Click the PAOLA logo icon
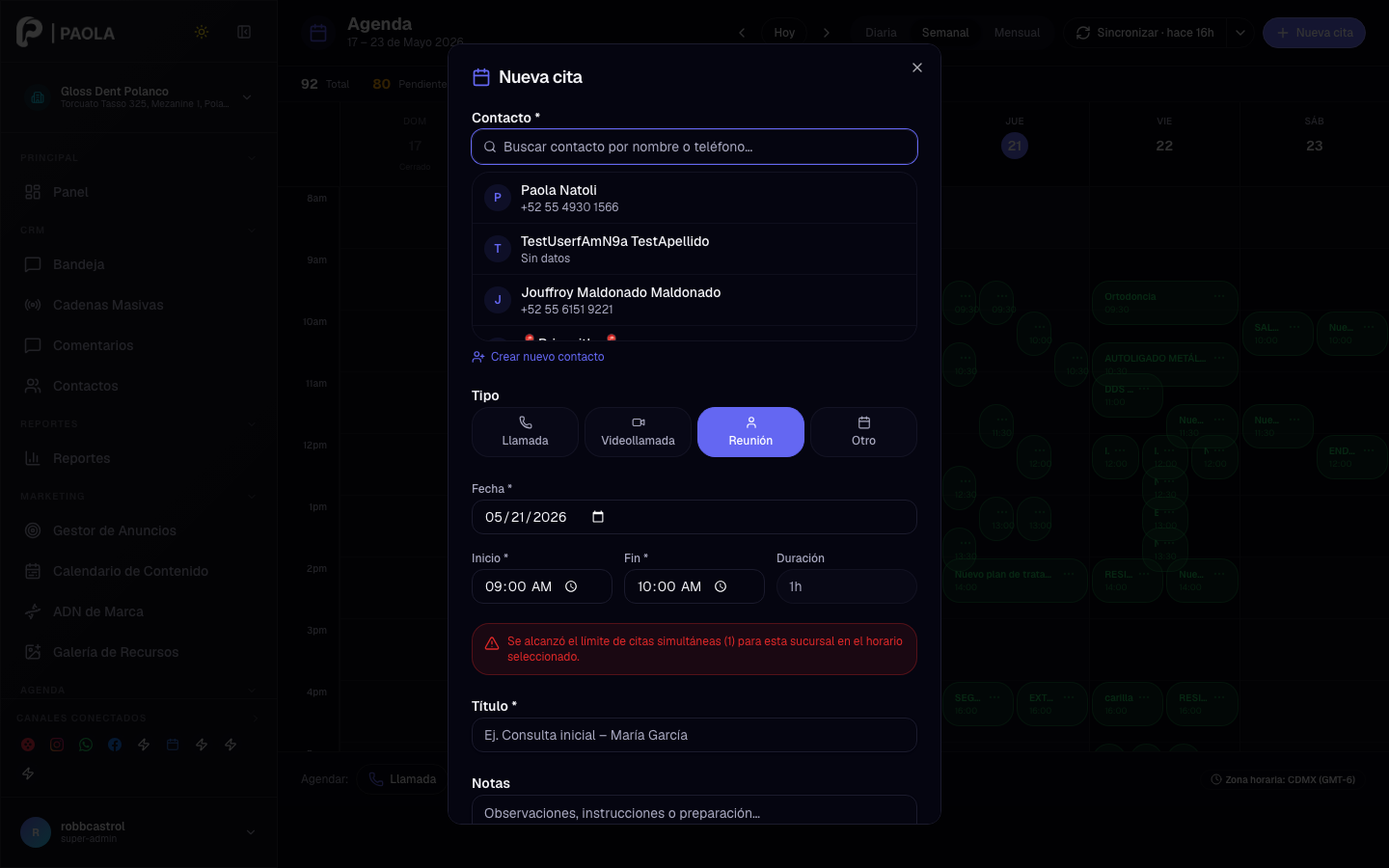1389x868 pixels. 30,32
